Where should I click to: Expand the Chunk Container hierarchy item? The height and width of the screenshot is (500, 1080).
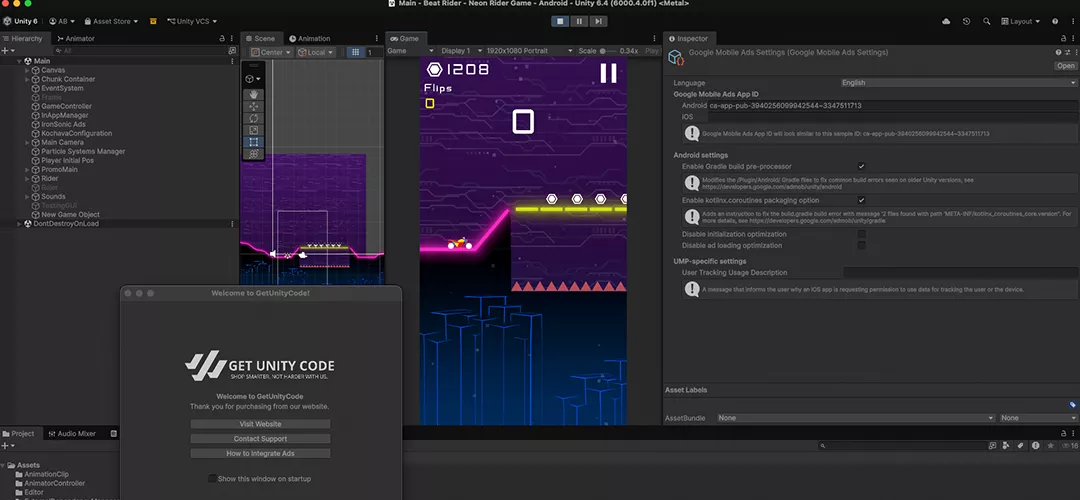pyautogui.click(x=28, y=79)
